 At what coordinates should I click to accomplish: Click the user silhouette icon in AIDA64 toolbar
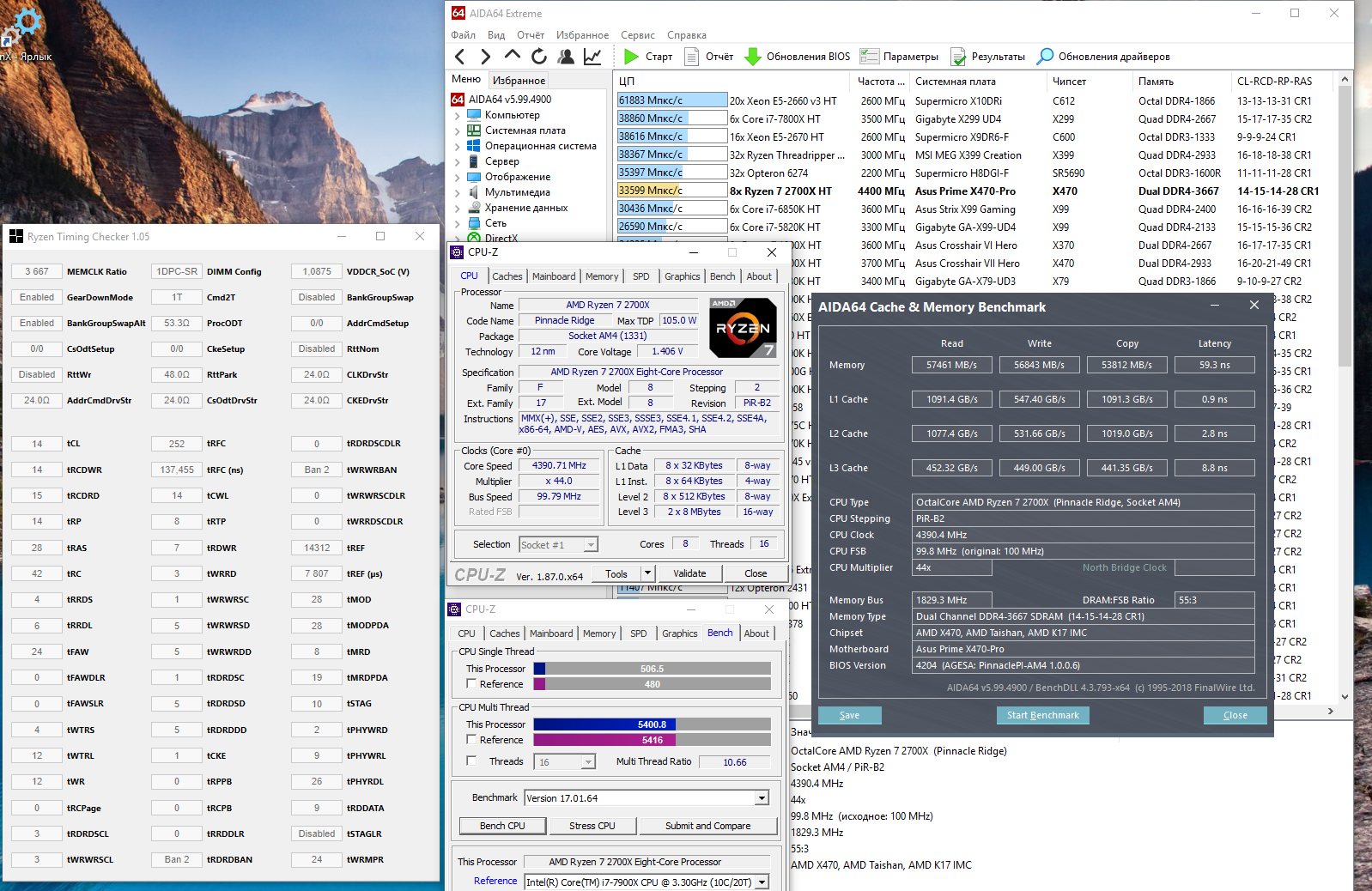[x=566, y=57]
